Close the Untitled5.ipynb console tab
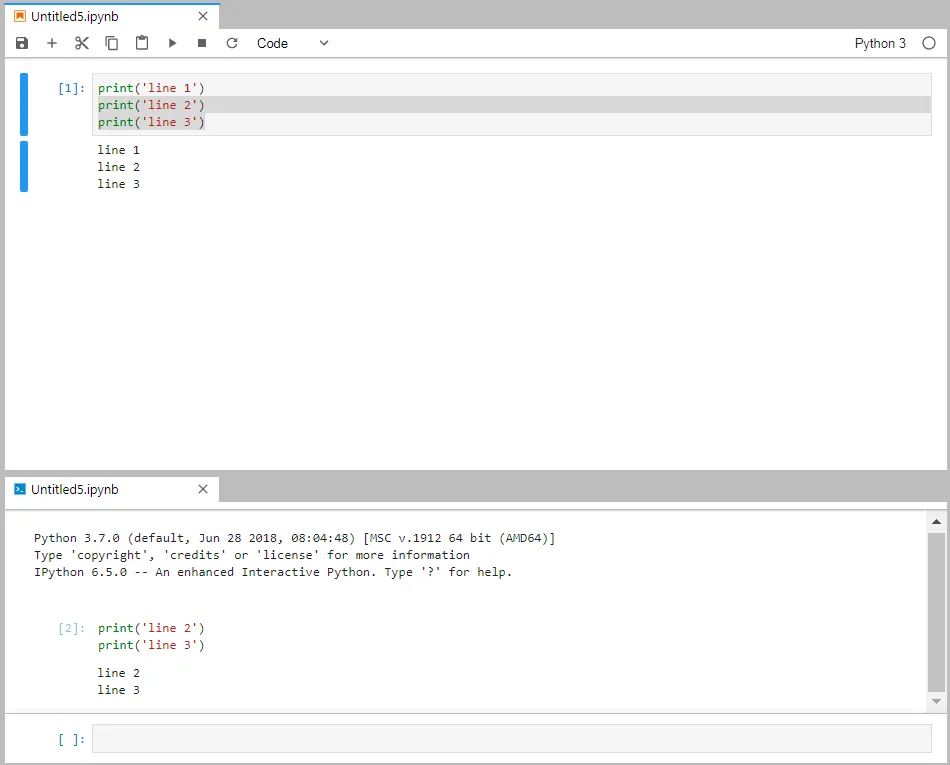The image size is (950, 765). coord(203,489)
